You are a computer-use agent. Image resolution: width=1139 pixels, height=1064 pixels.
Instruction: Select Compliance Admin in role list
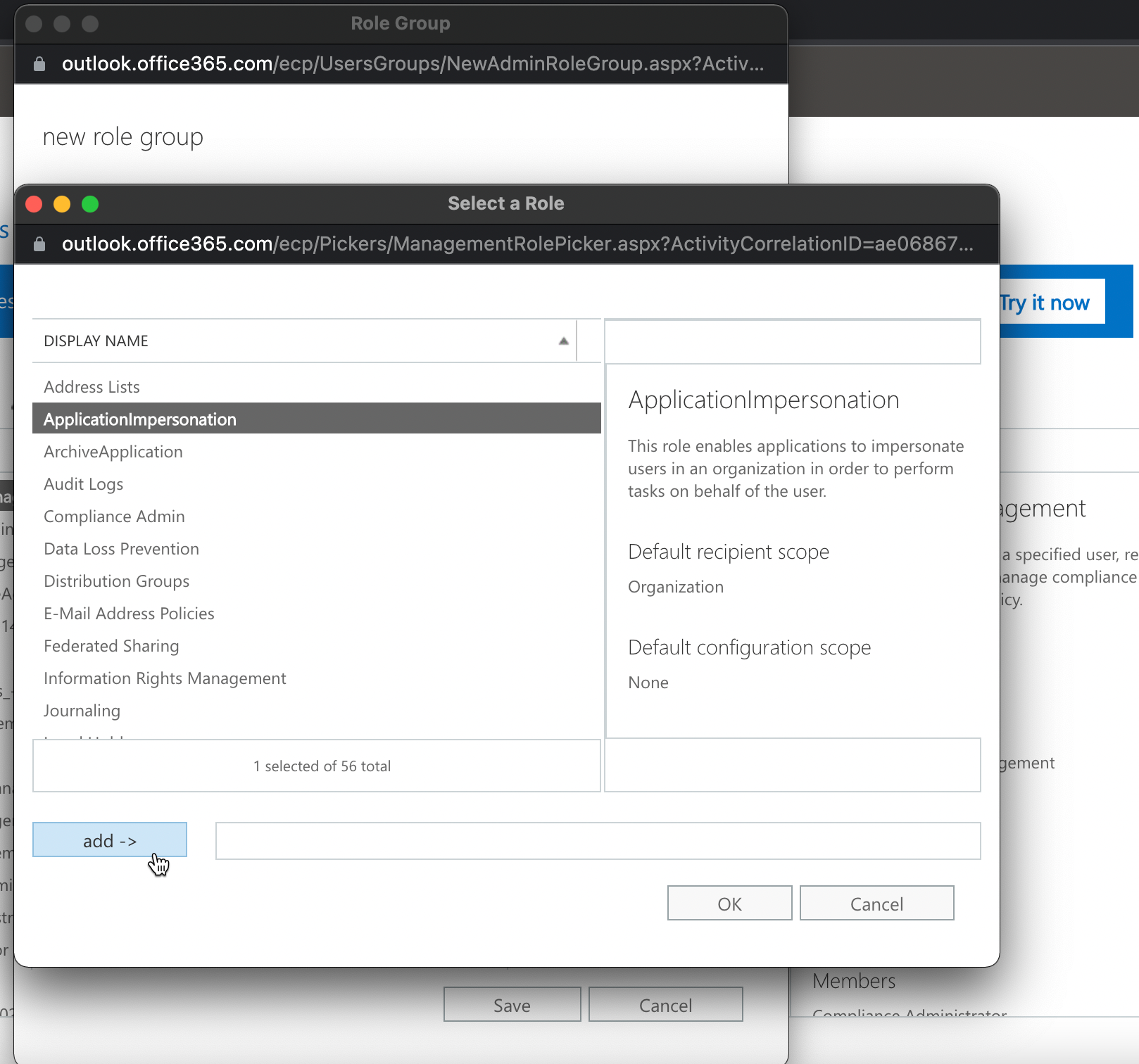tap(114, 517)
